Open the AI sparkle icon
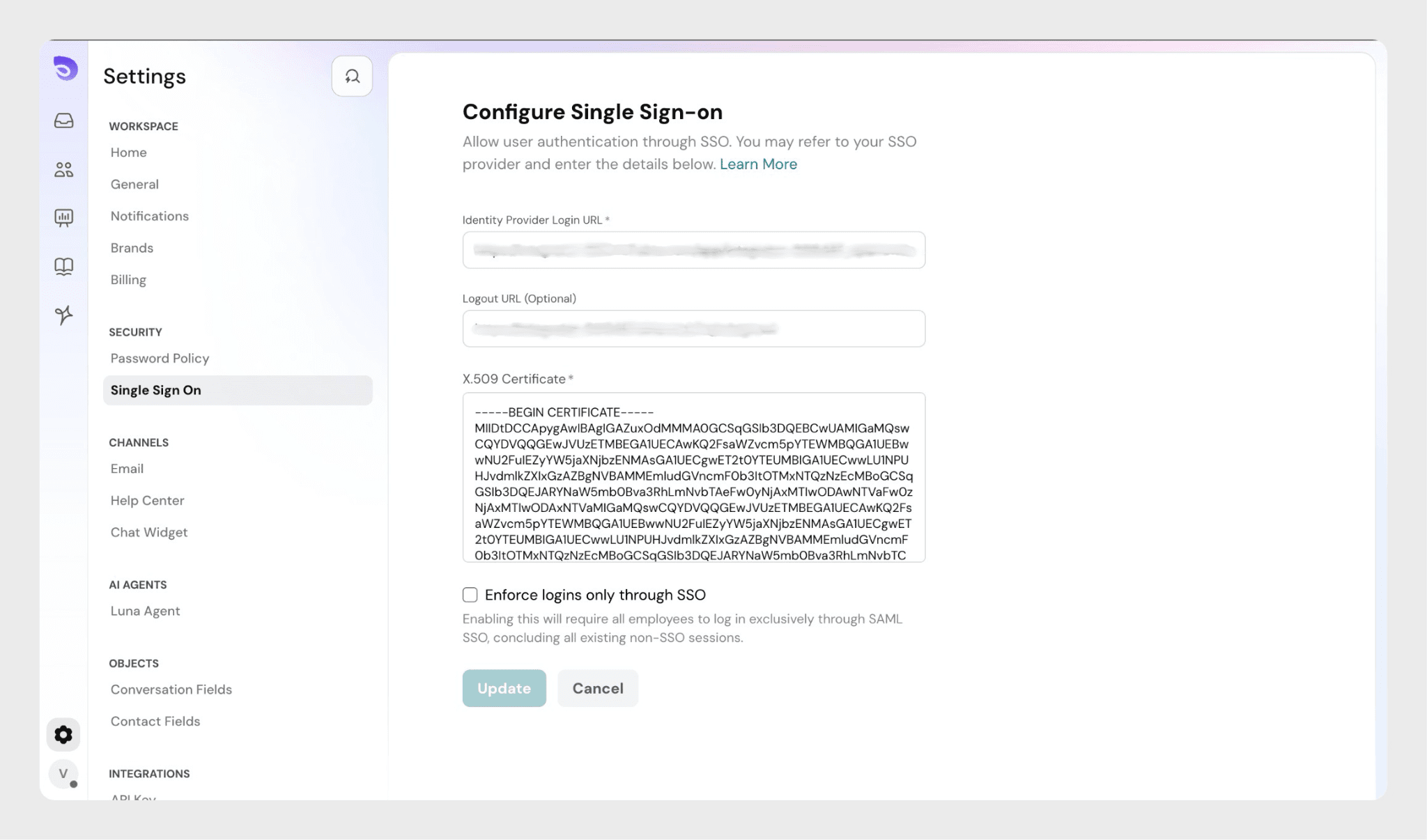This screenshot has width=1427, height=840. pyautogui.click(x=64, y=316)
